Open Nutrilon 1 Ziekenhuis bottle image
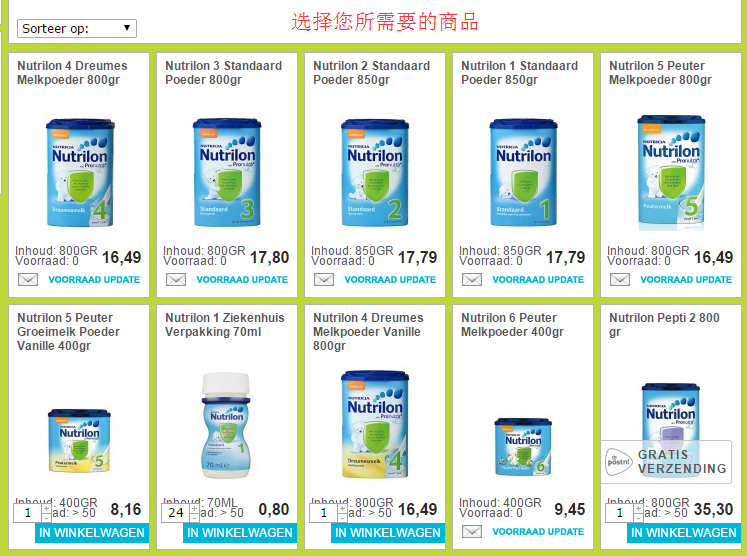The image size is (747, 556). [226, 425]
